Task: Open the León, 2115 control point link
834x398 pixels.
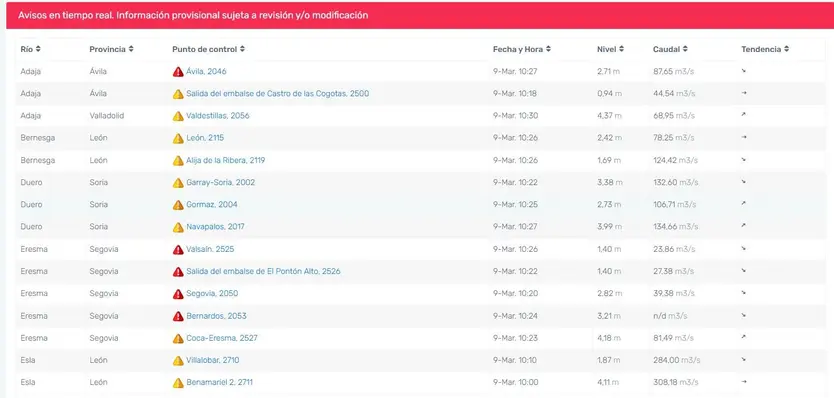Action: click(205, 138)
